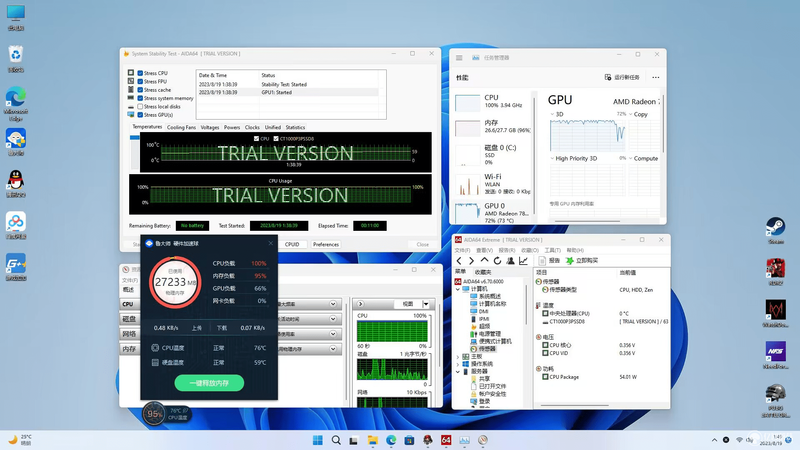Click the CPUID button in Stability Test
The image size is (800, 450).
tap(292, 244)
